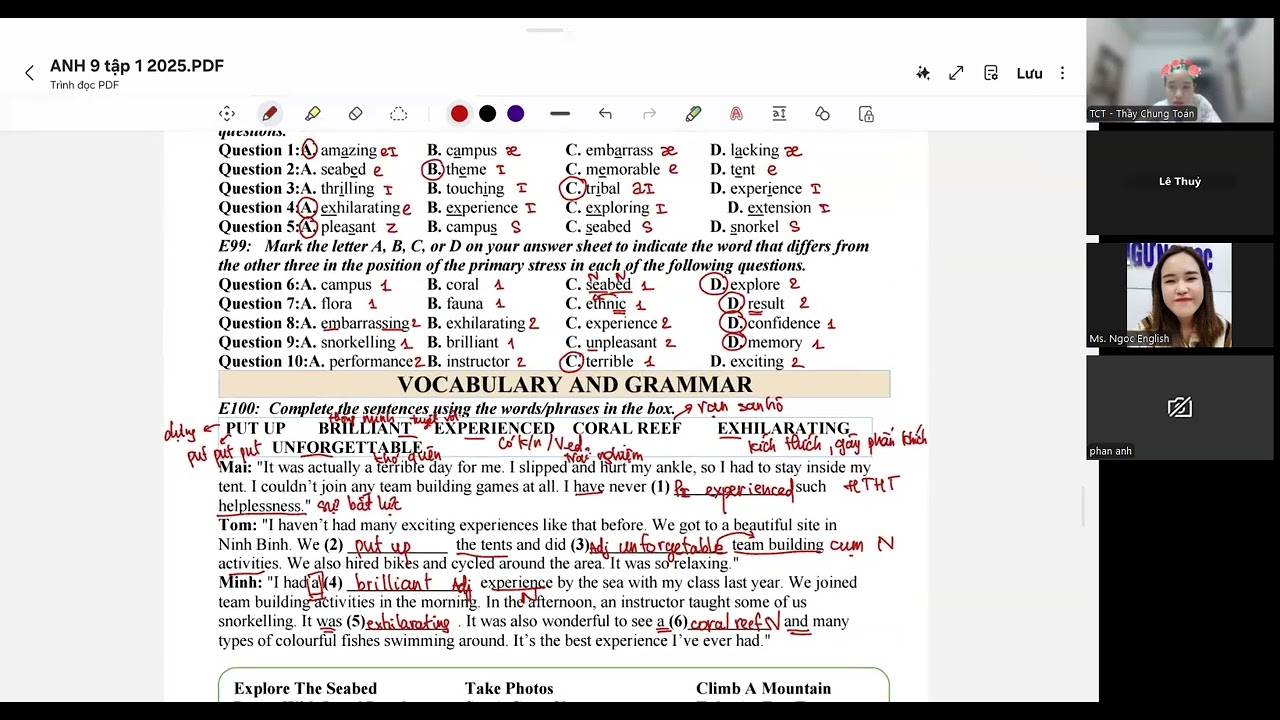1280x720 pixels.
Task: Click the speaker name 'Mai:' in the dialogue
Action: coord(235,468)
